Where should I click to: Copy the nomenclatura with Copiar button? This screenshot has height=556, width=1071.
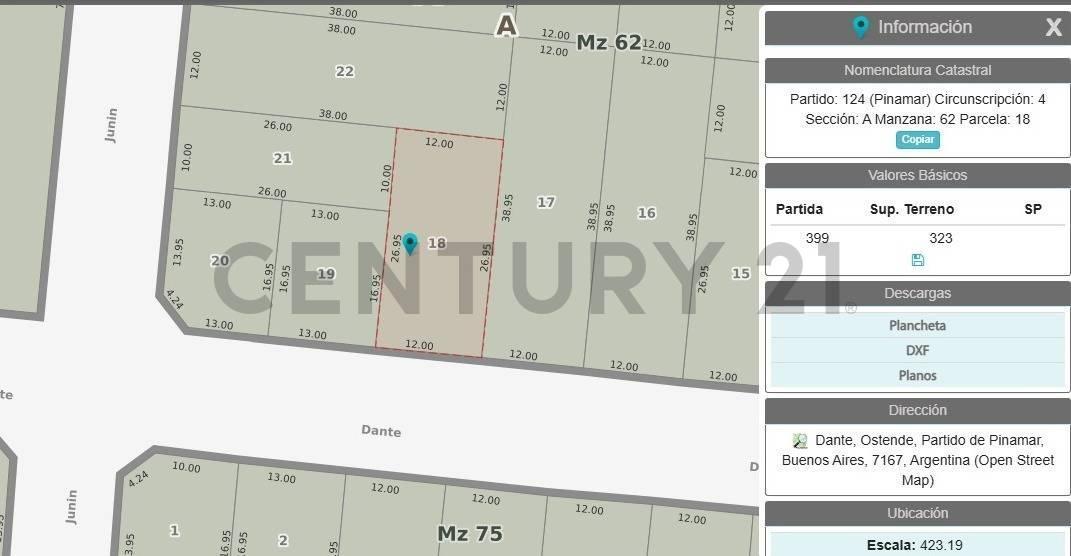917,139
